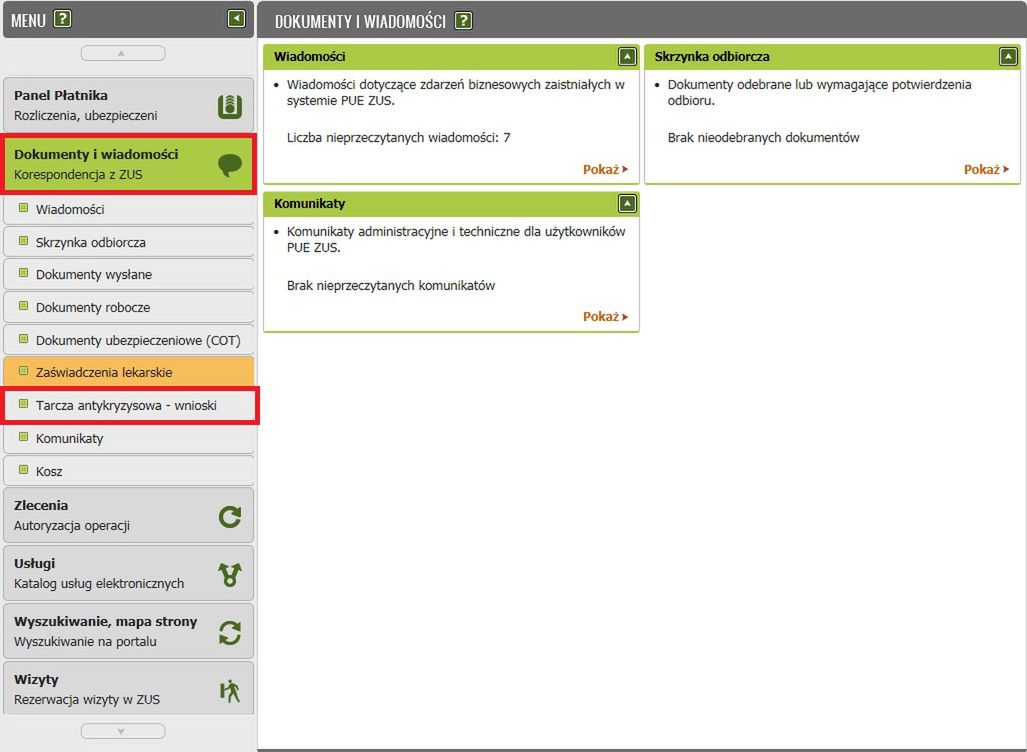Open Panel Płatnika menu section
Viewport: 1027px width, 752px height.
tap(128, 105)
